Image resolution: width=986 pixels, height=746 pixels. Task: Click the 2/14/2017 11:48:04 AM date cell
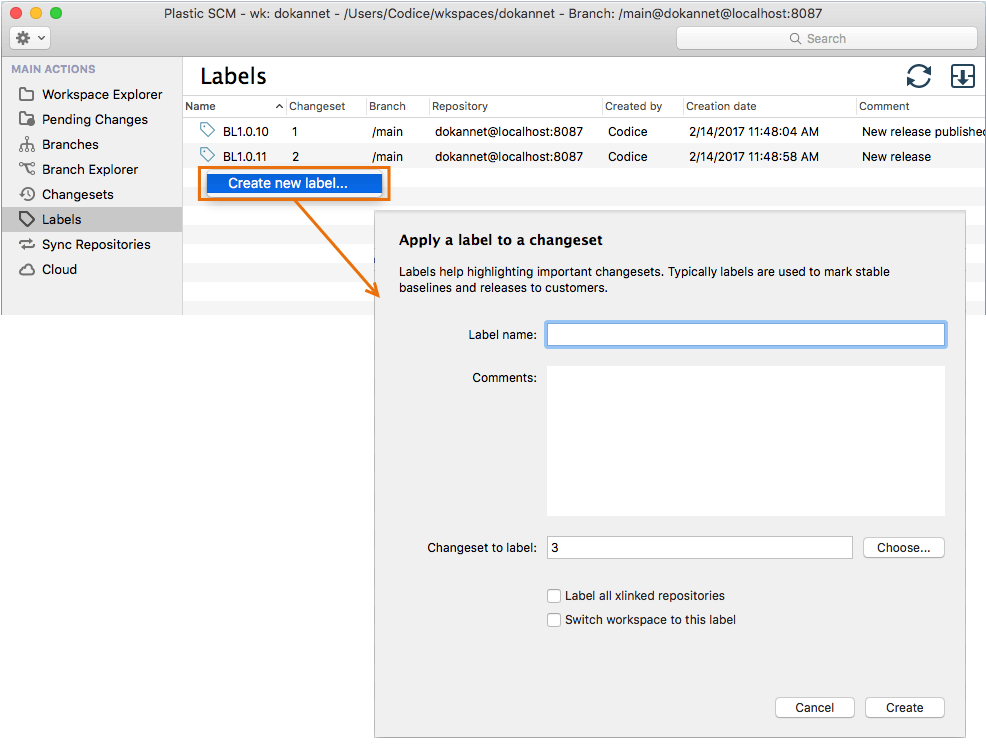754,131
